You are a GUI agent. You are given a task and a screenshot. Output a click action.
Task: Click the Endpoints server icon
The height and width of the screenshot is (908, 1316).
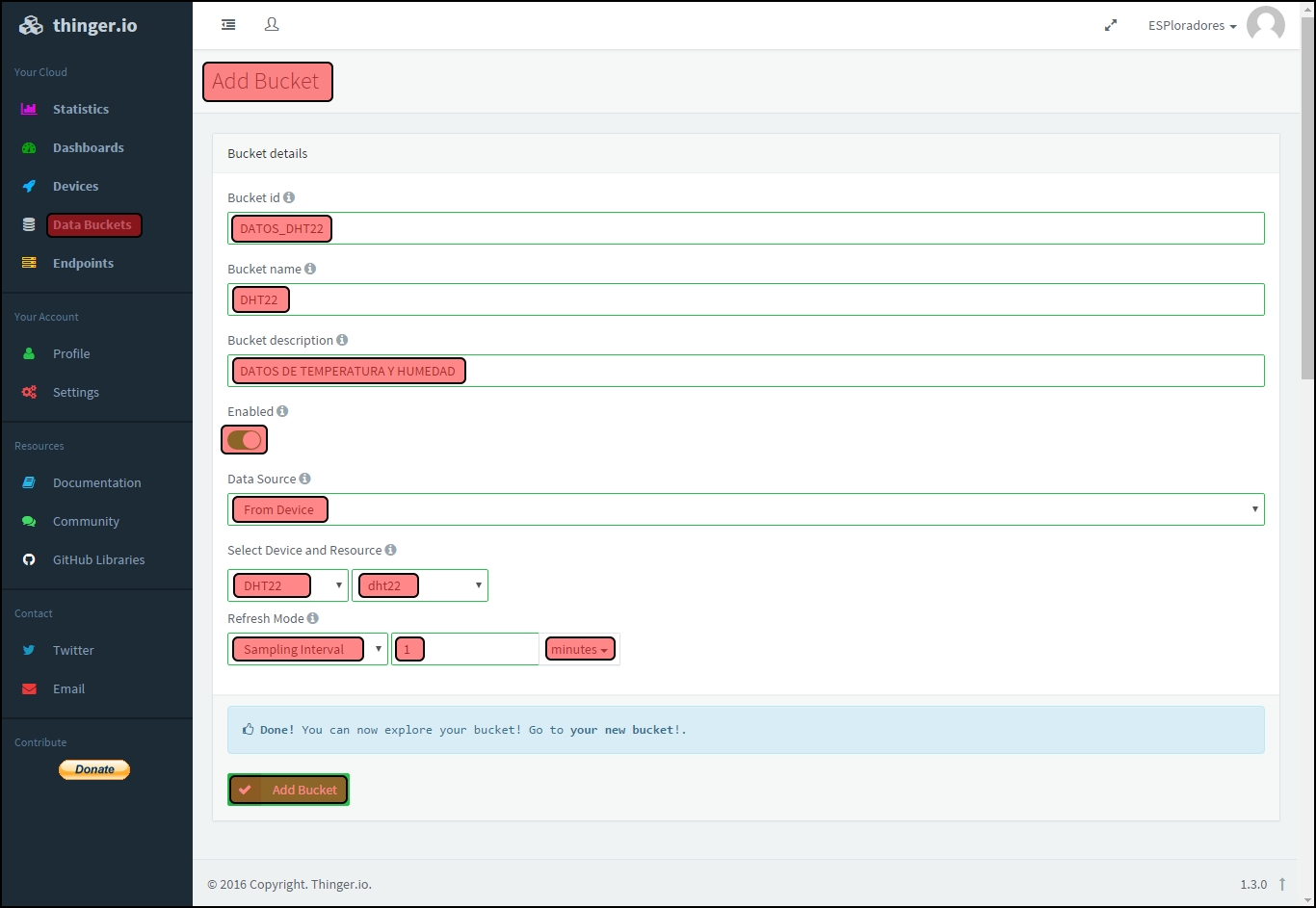click(29, 263)
